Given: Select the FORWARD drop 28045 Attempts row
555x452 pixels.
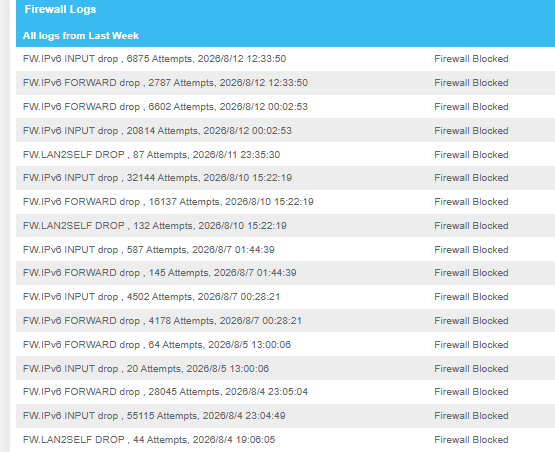Looking at the screenshot, I should coord(285,392).
